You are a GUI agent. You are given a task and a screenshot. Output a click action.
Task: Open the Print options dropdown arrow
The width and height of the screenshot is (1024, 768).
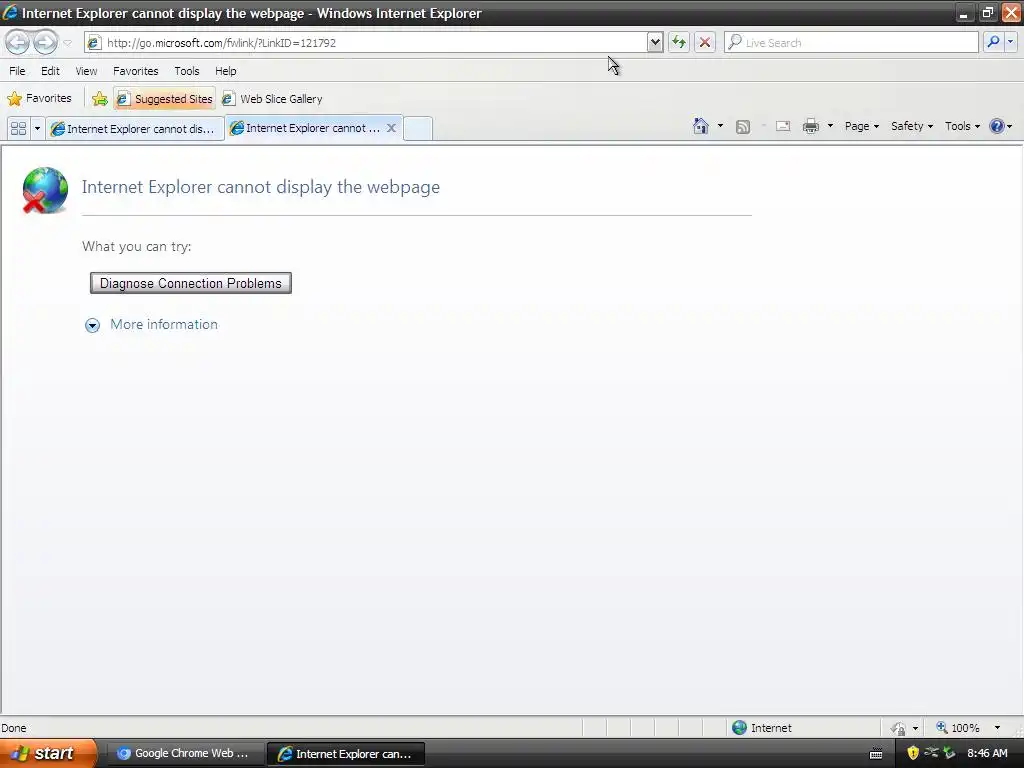[x=830, y=126]
